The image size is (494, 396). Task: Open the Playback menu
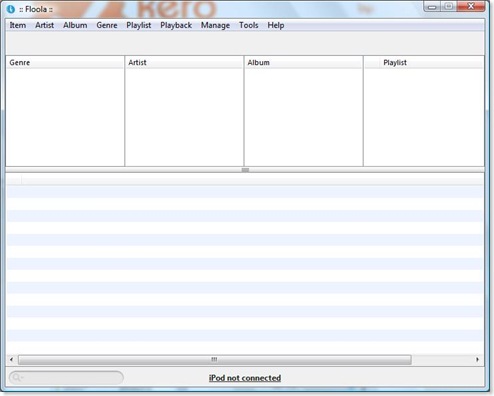(176, 25)
